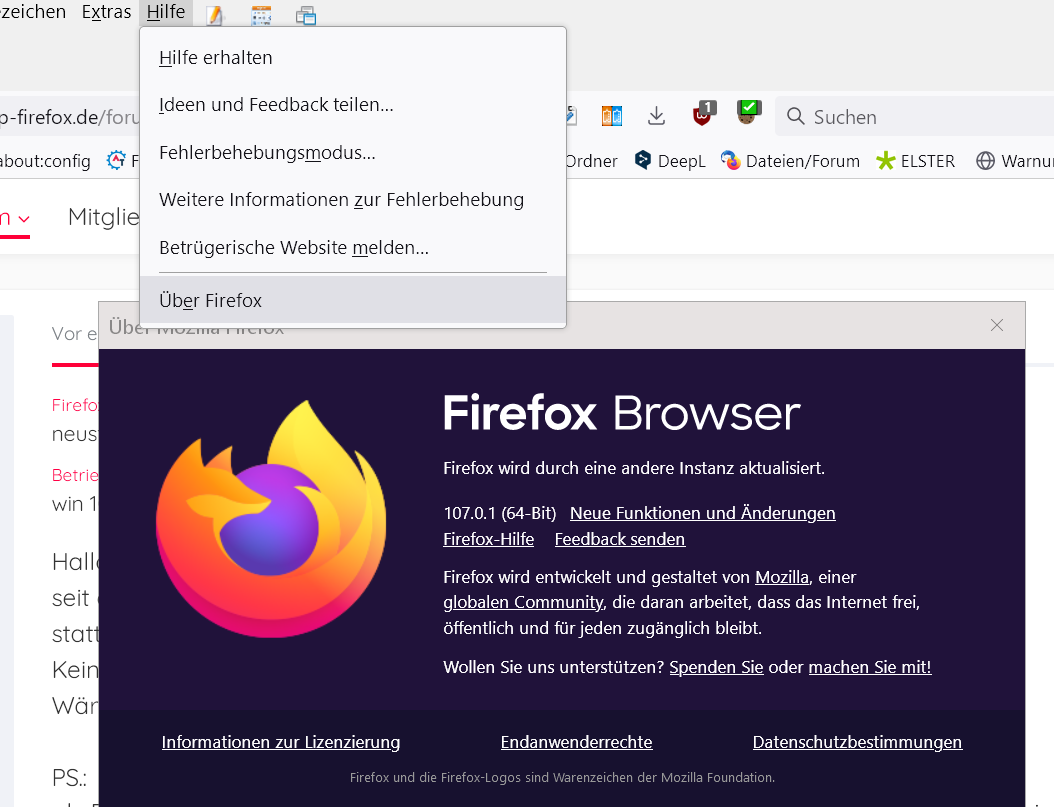
Task: Open the about:config bookmark
Action: pyautogui.click(x=45, y=161)
